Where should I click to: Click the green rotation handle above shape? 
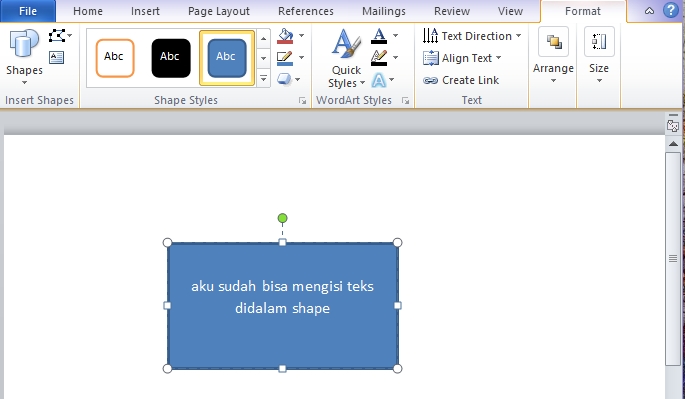click(x=282, y=218)
